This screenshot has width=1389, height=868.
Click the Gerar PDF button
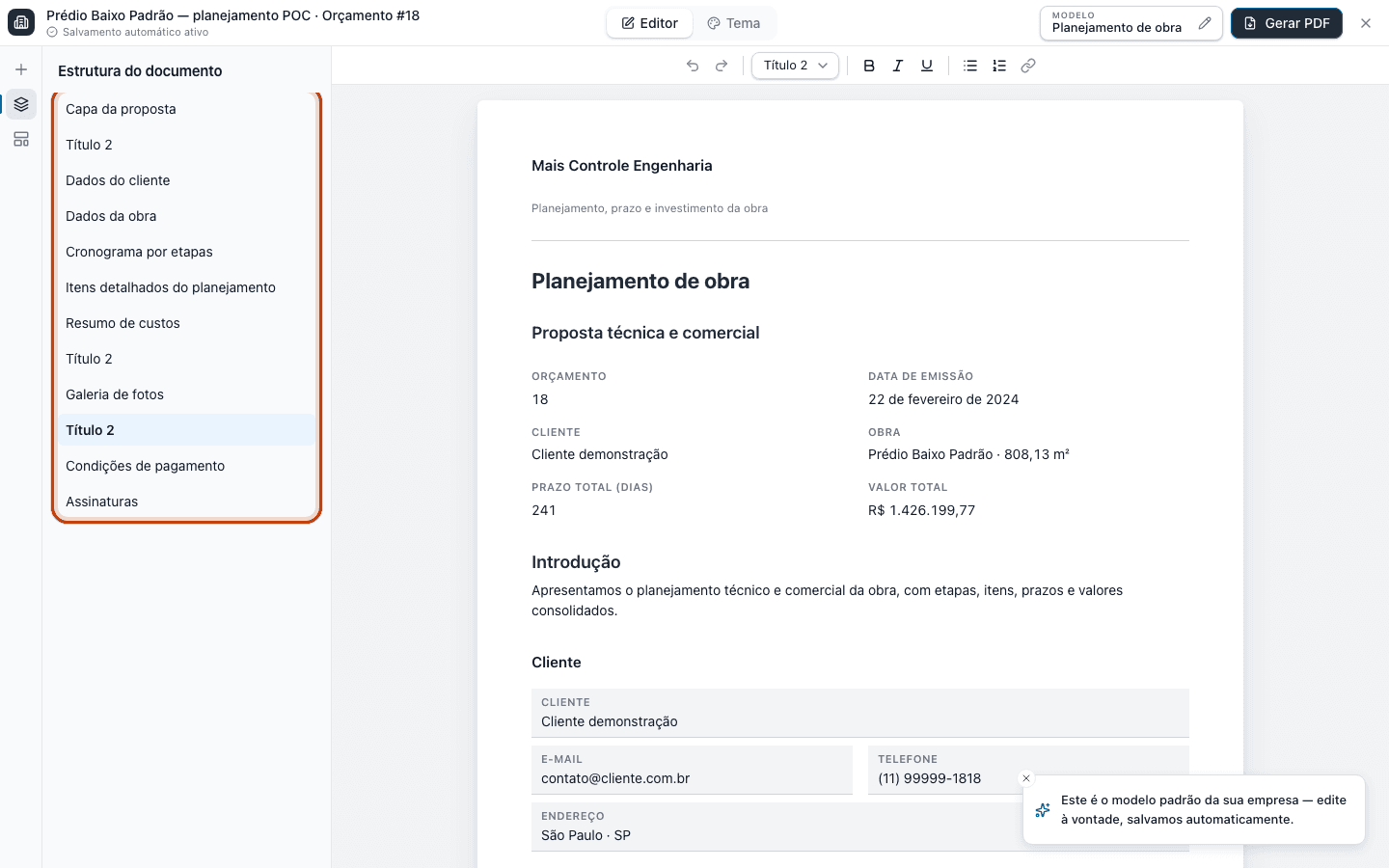pyautogui.click(x=1287, y=23)
